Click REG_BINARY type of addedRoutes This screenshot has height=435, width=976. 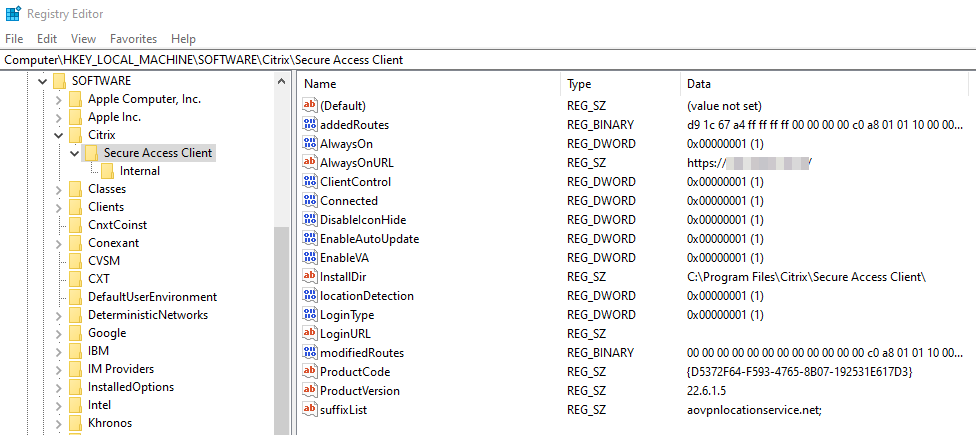pos(600,124)
